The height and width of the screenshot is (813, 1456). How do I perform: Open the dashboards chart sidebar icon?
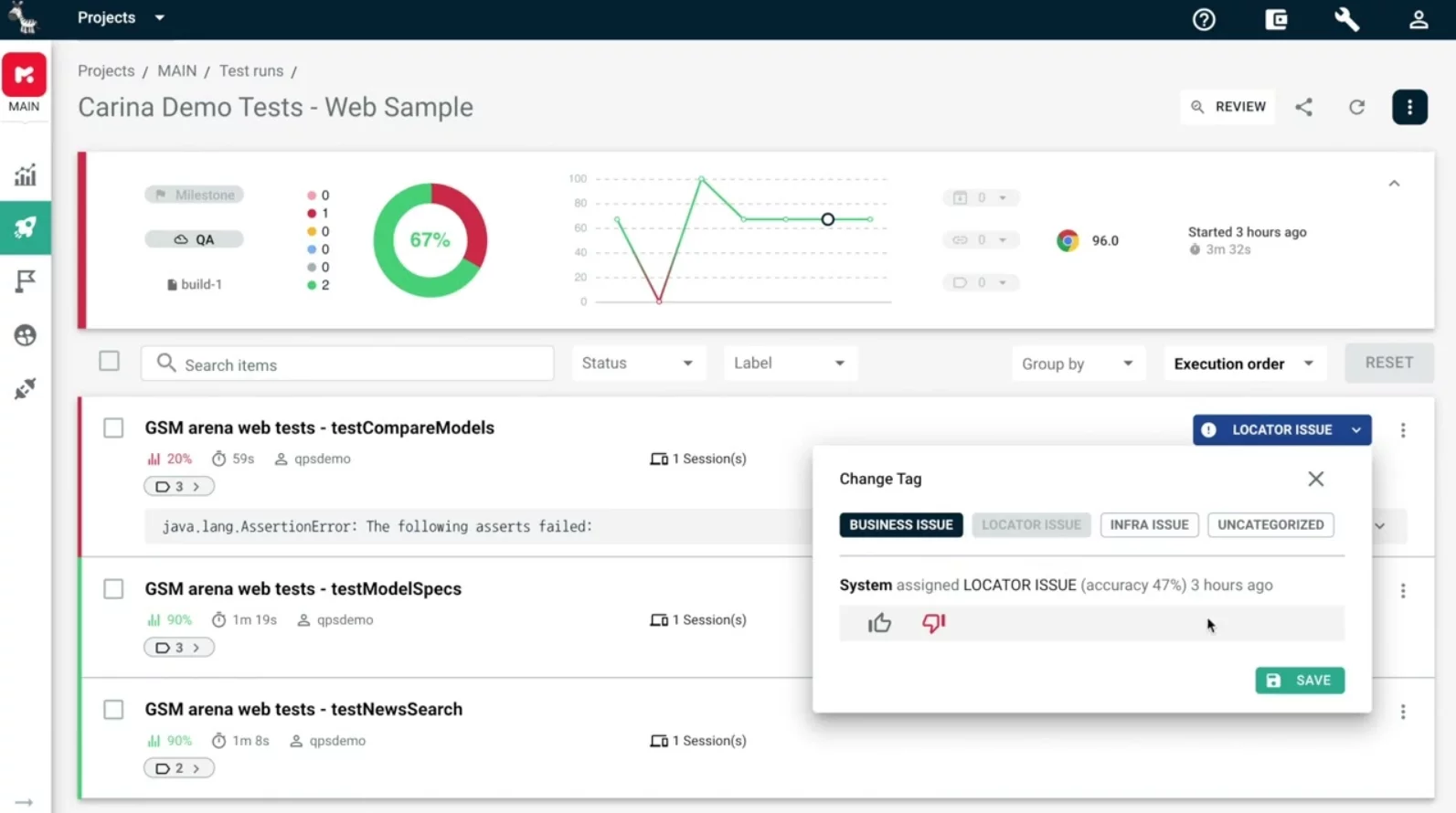(25, 174)
